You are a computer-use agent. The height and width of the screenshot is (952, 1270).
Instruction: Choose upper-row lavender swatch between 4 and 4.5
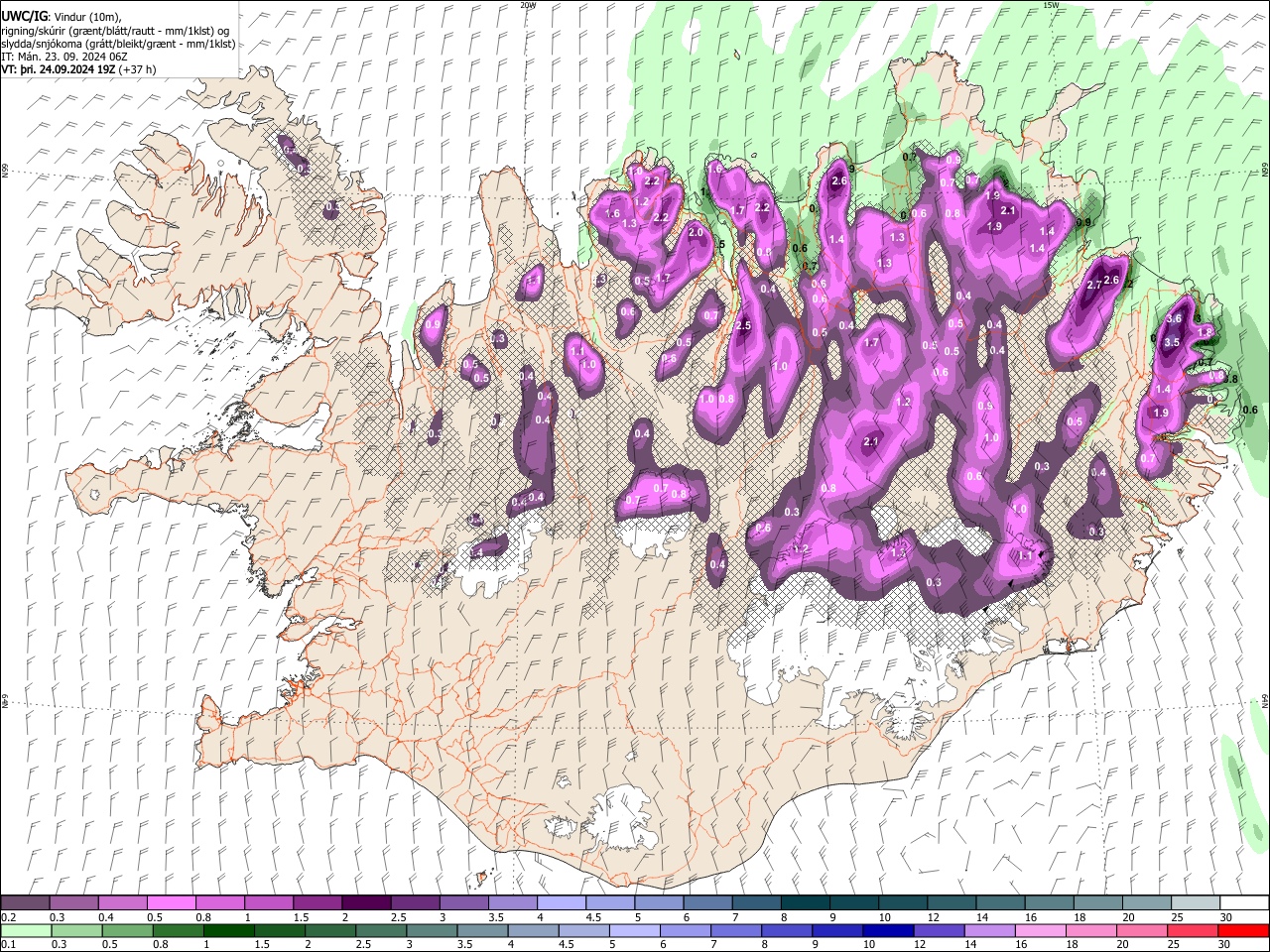[x=562, y=903]
